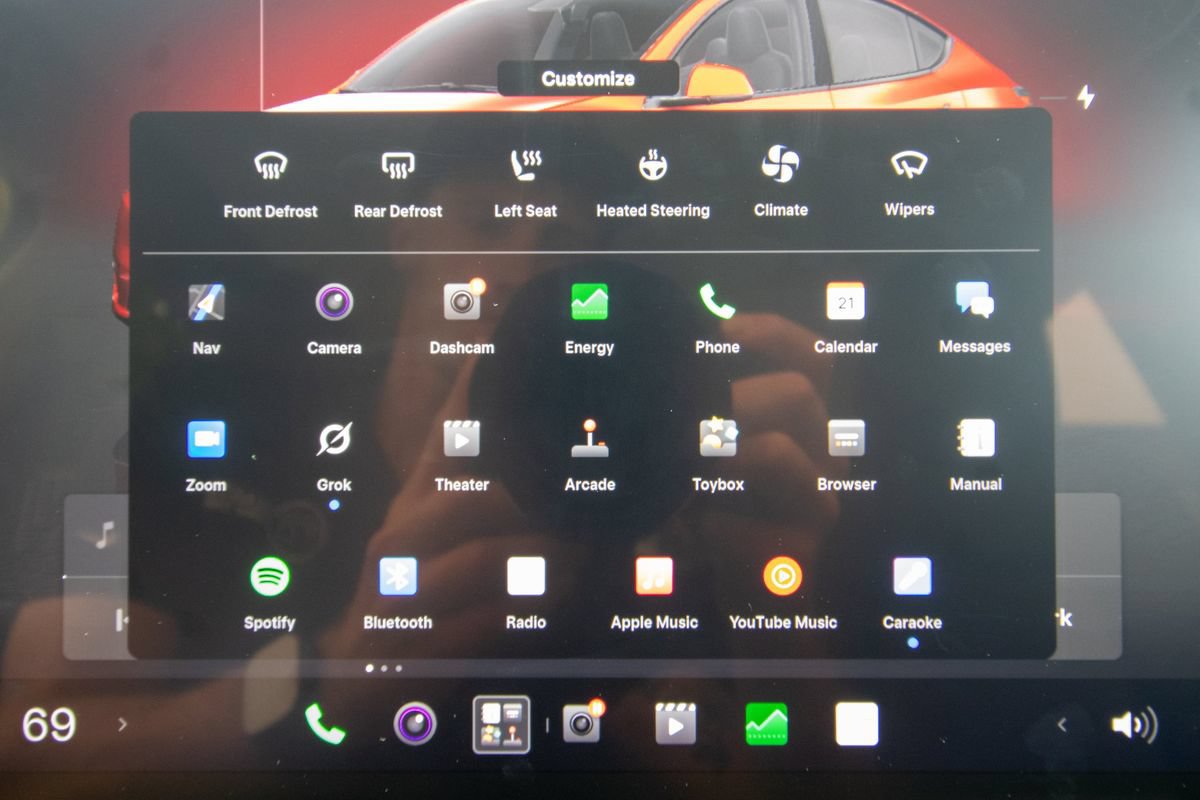
Task: Tap the speaker volume icon
Action: coord(1134,725)
